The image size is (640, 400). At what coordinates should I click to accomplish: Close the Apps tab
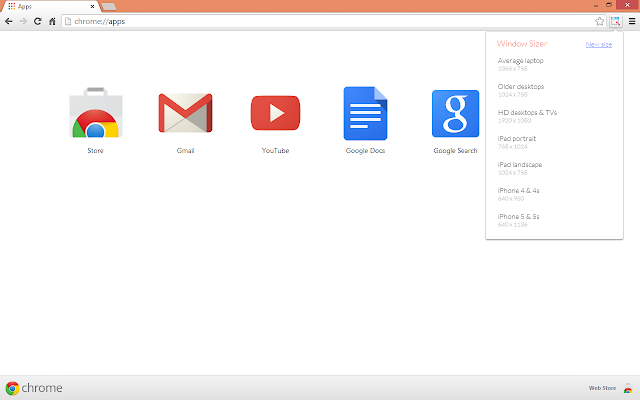(92, 7)
